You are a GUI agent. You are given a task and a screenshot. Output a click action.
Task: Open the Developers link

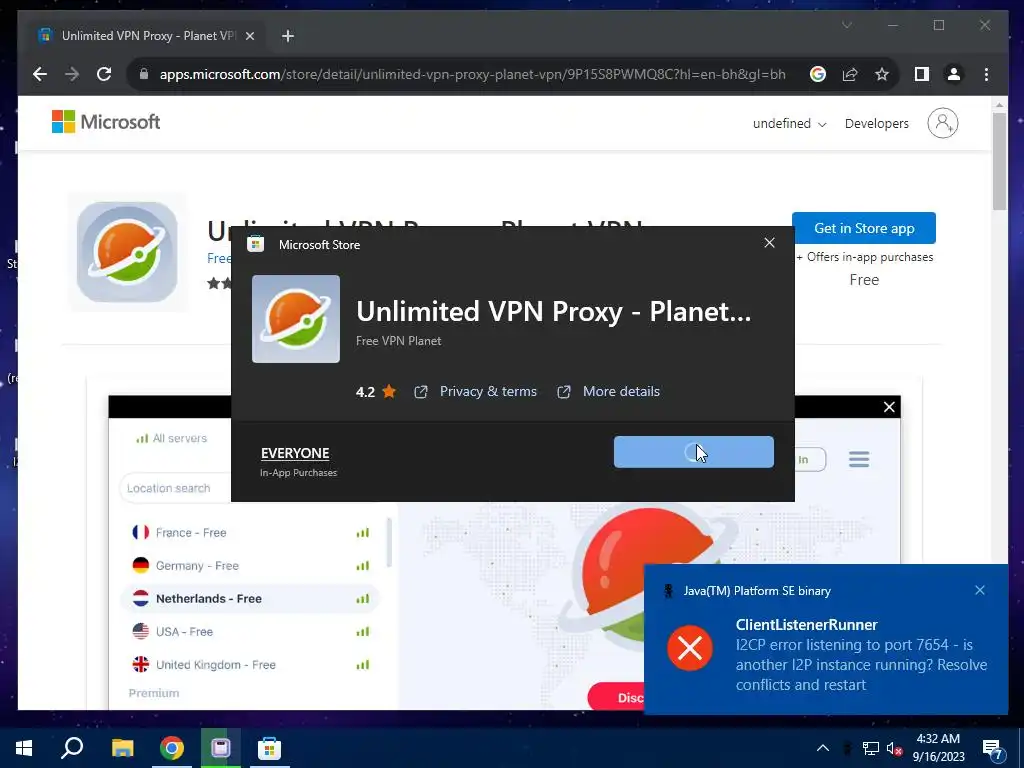[x=876, y=123]
